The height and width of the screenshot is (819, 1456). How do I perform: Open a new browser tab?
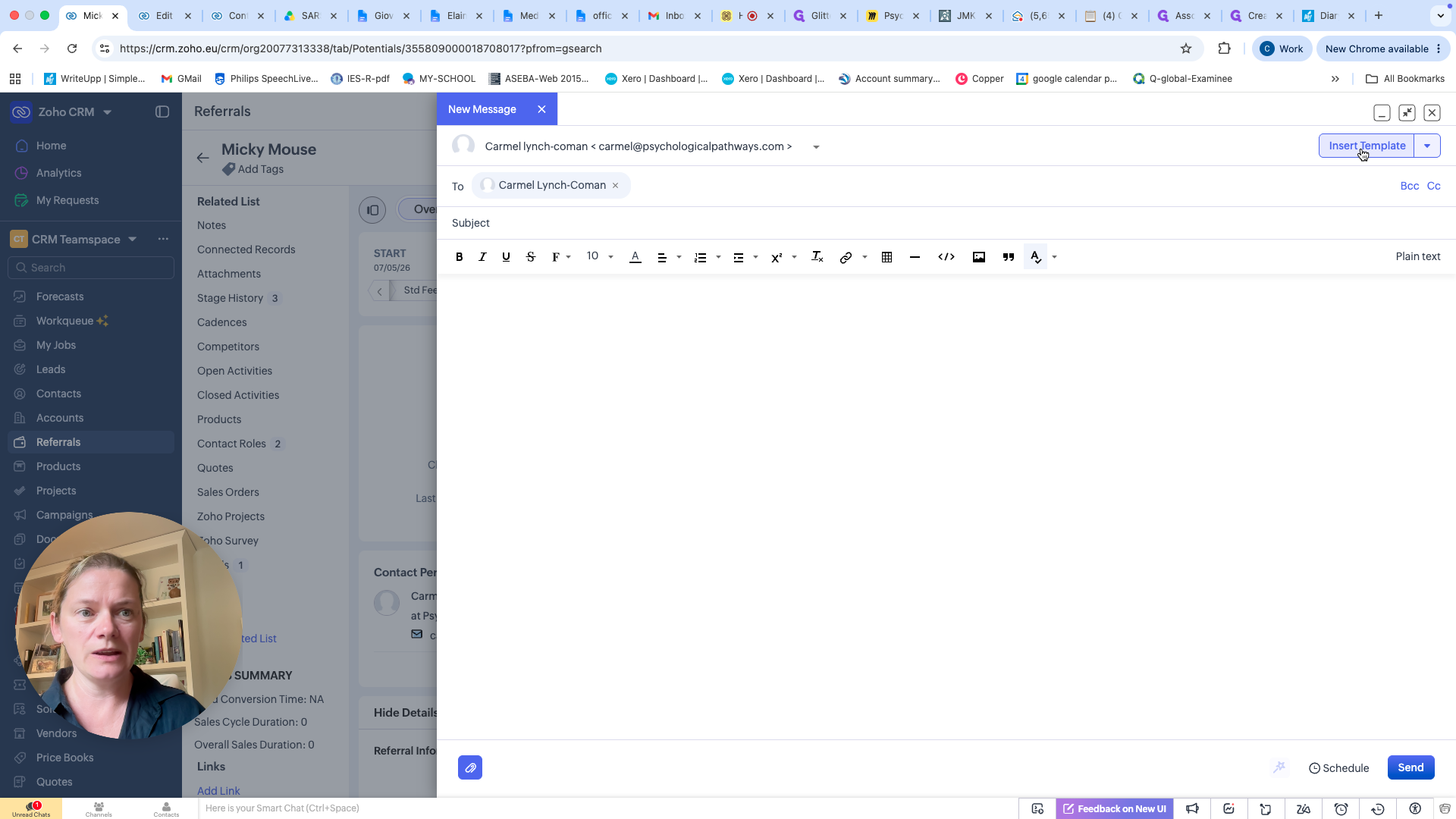point(1379,15)
